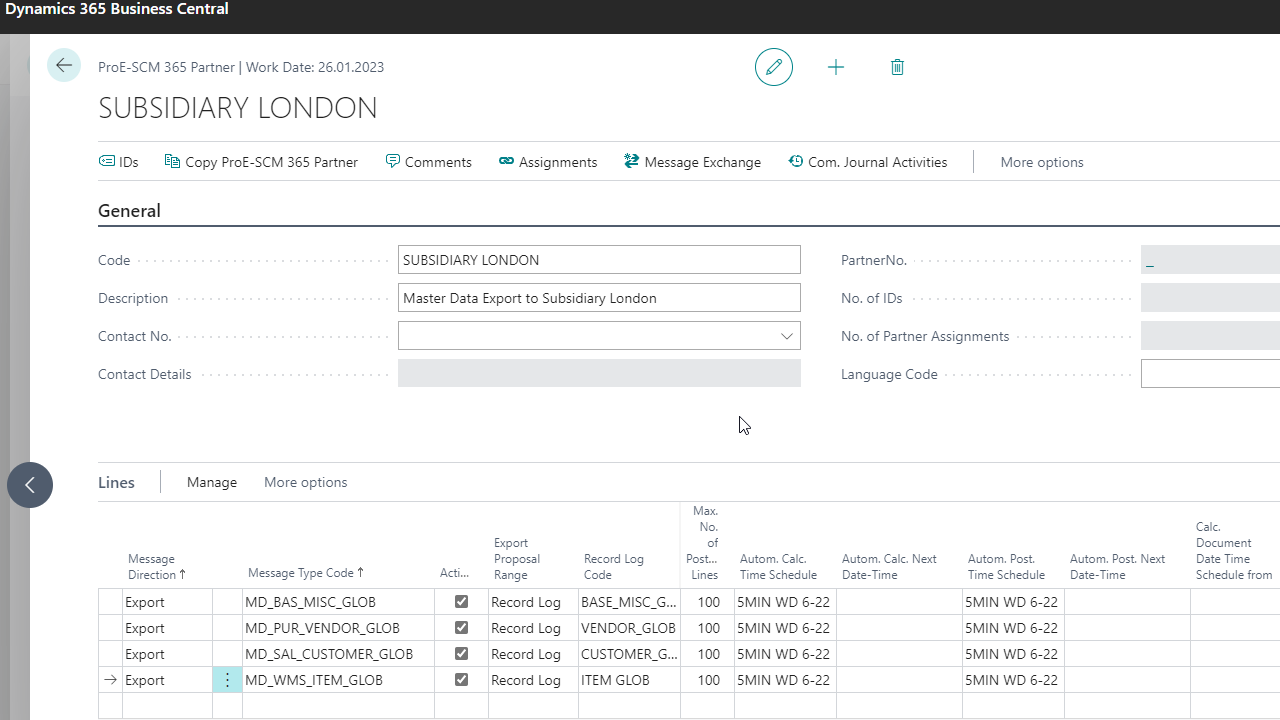Open Com. Journal Activities
This screenshot has height=720, width=1280.
[867, 162]
